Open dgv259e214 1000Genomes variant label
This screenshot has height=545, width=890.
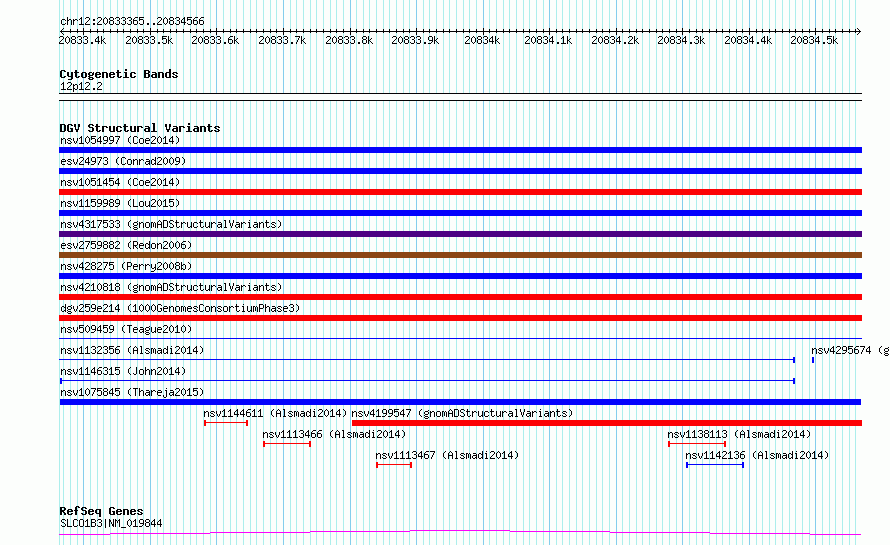pos(180,308)
